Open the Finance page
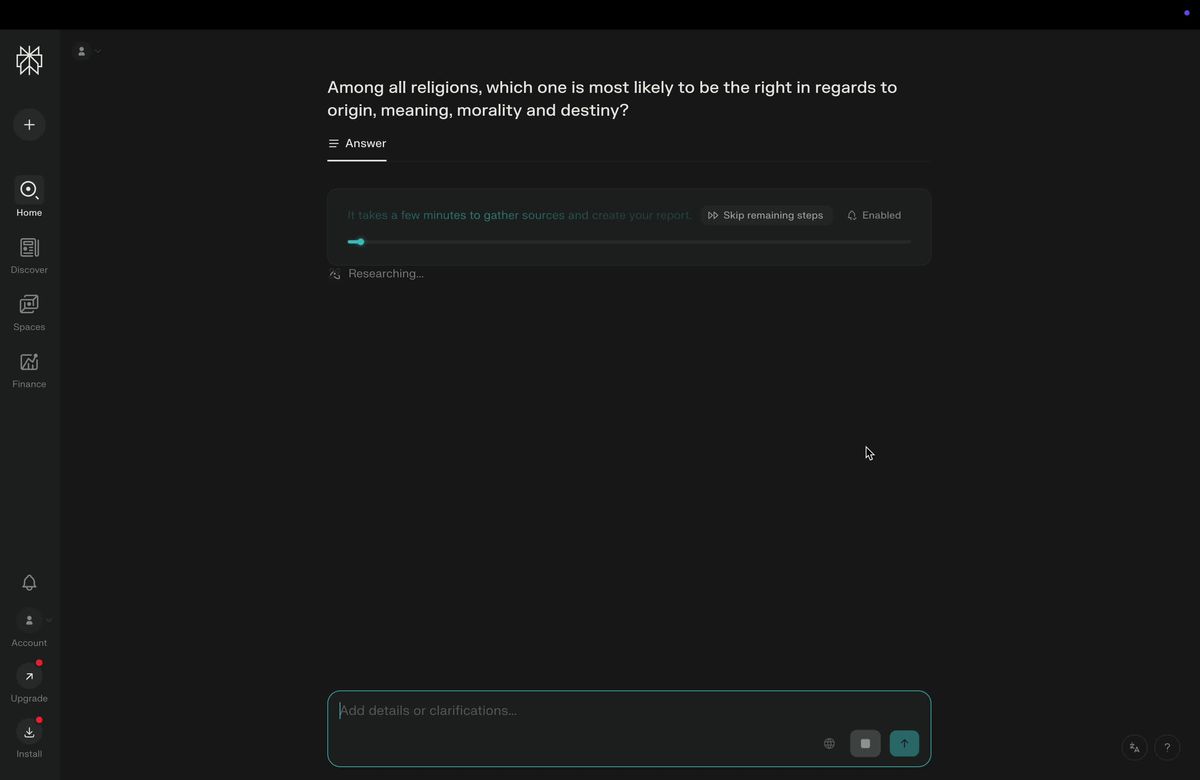 29,369
